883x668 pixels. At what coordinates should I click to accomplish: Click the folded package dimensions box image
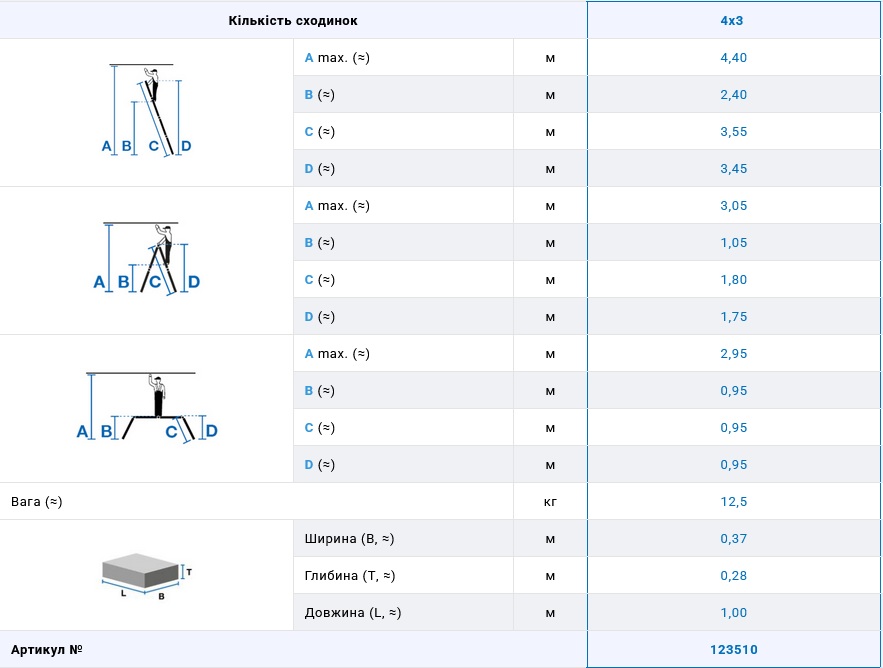(x=146, y=575)
